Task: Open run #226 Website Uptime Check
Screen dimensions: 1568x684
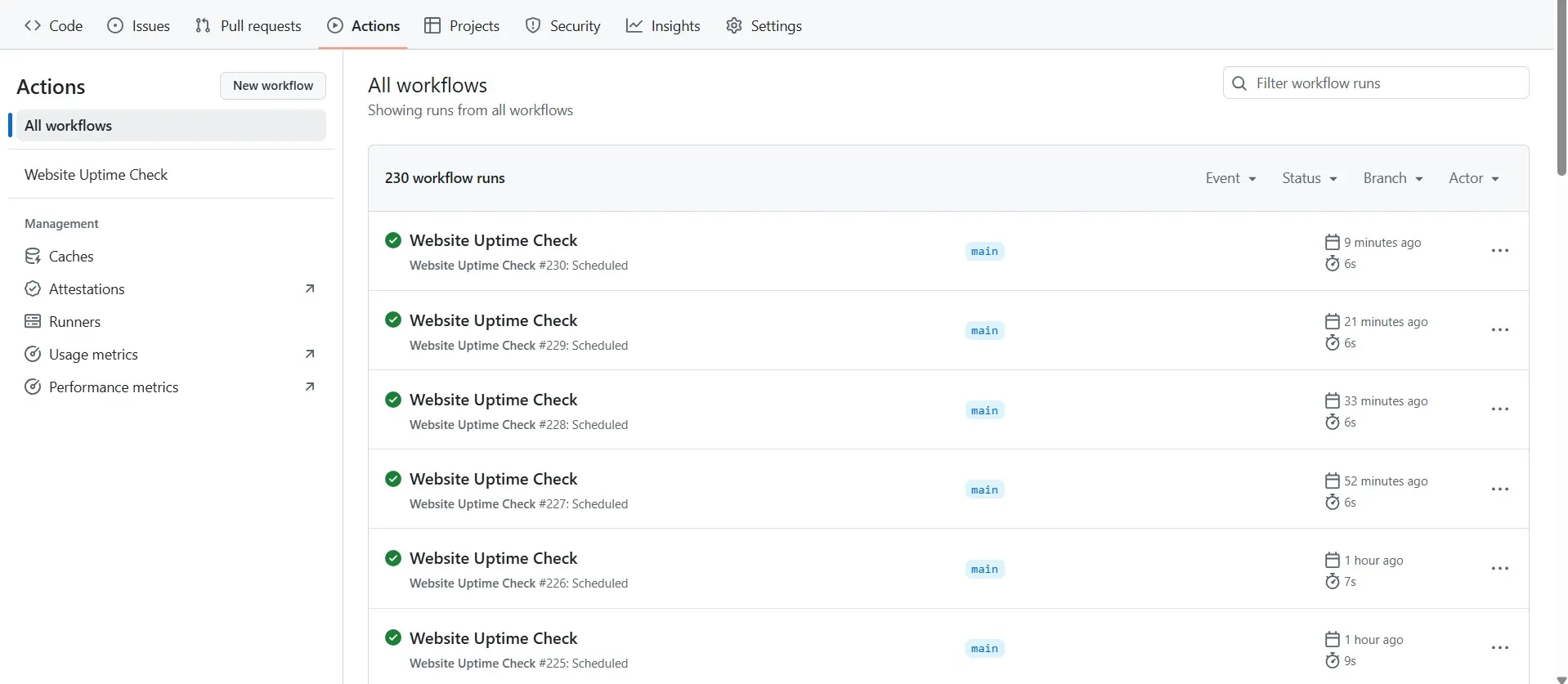Action: pyautogui.click(x=493, y=558)
